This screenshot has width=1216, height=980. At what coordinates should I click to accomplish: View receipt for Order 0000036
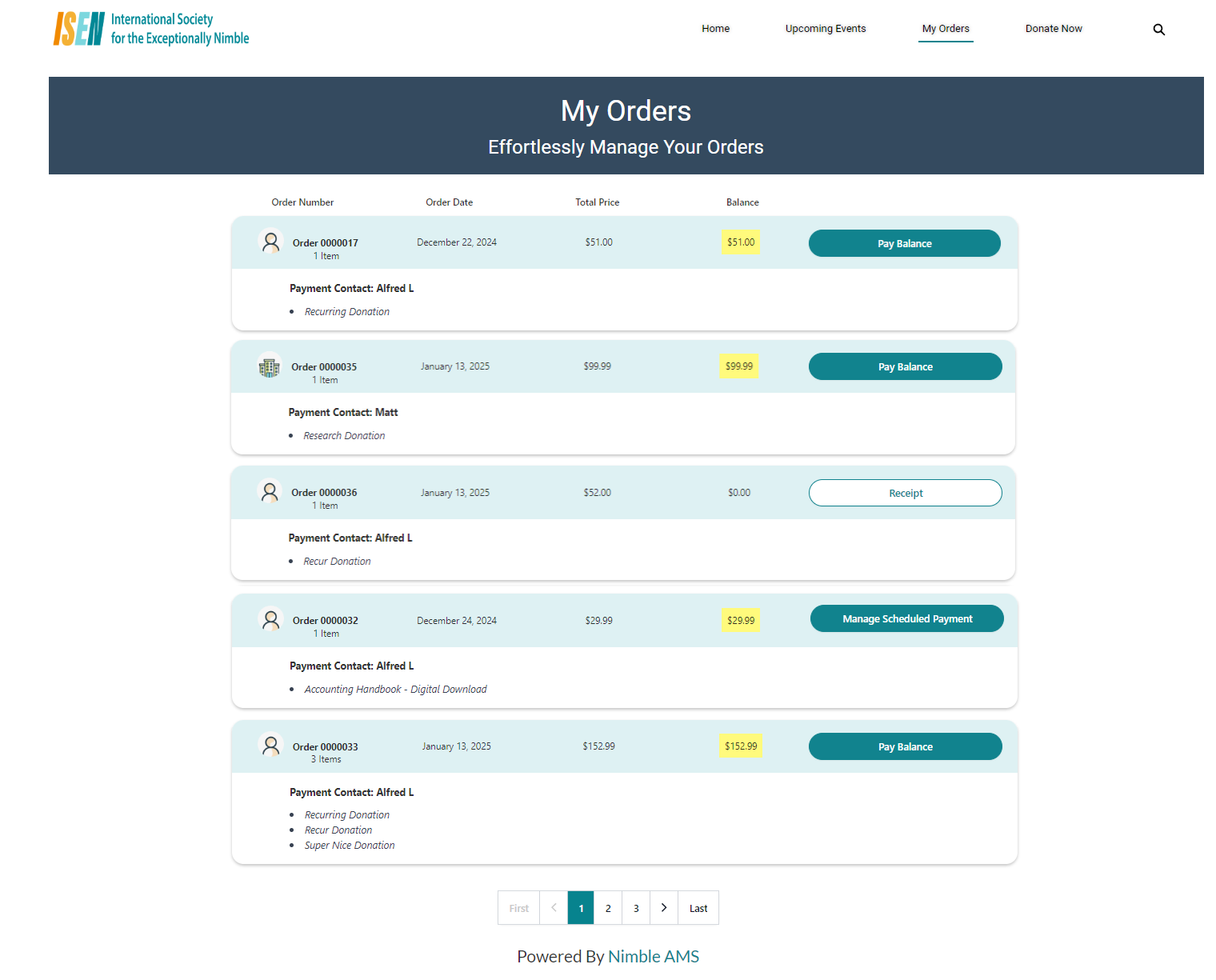click(905, 493)
